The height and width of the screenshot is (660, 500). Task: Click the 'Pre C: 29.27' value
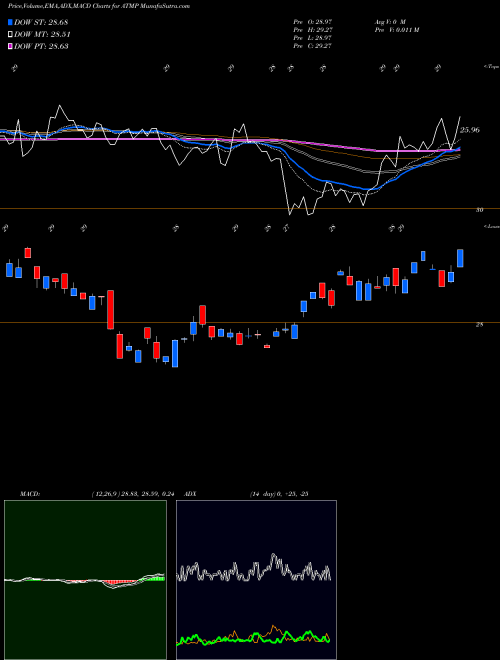click(x=314, y=46)
